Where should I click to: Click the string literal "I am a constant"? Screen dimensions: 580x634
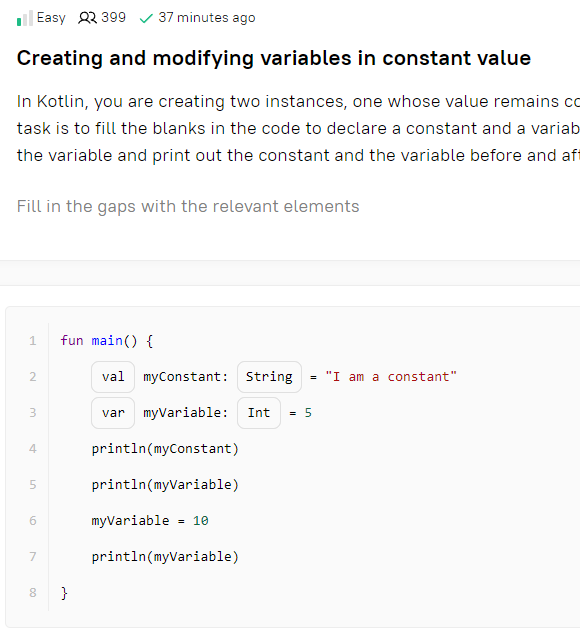tap(391, 377)
